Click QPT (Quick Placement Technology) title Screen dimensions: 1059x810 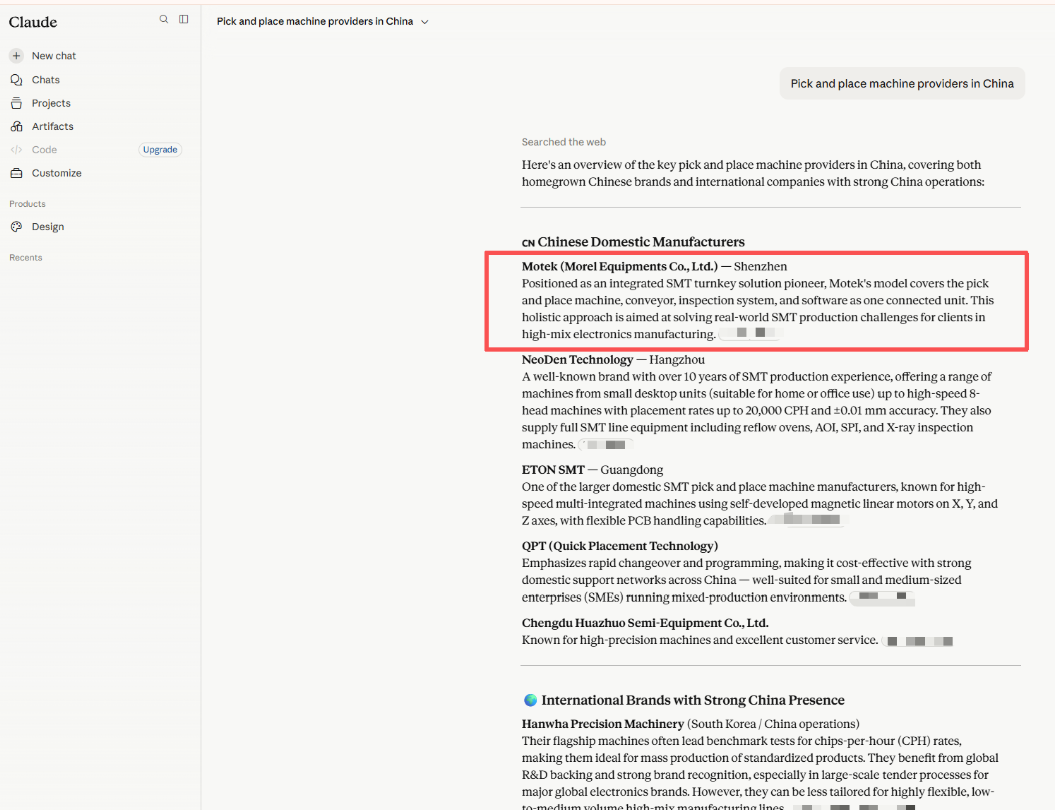click(619, 546)
